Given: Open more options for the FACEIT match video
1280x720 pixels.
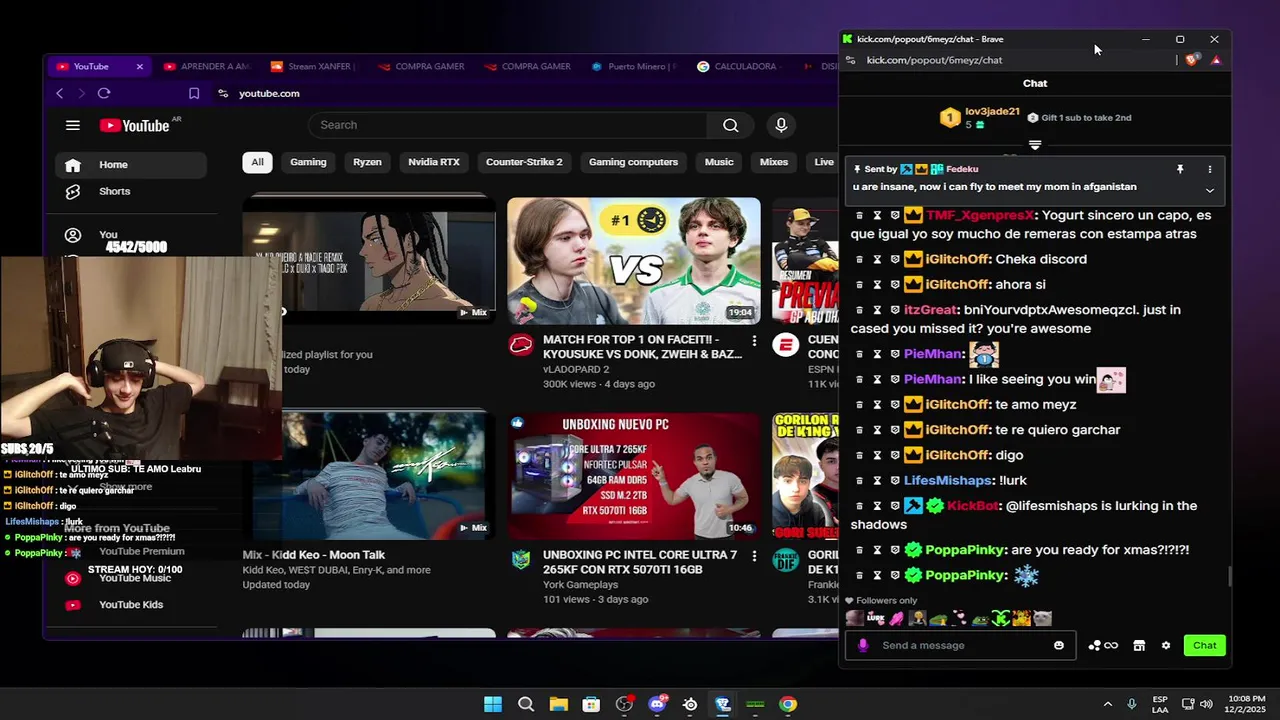Looking at the screenshot, I should click(754, 342).
